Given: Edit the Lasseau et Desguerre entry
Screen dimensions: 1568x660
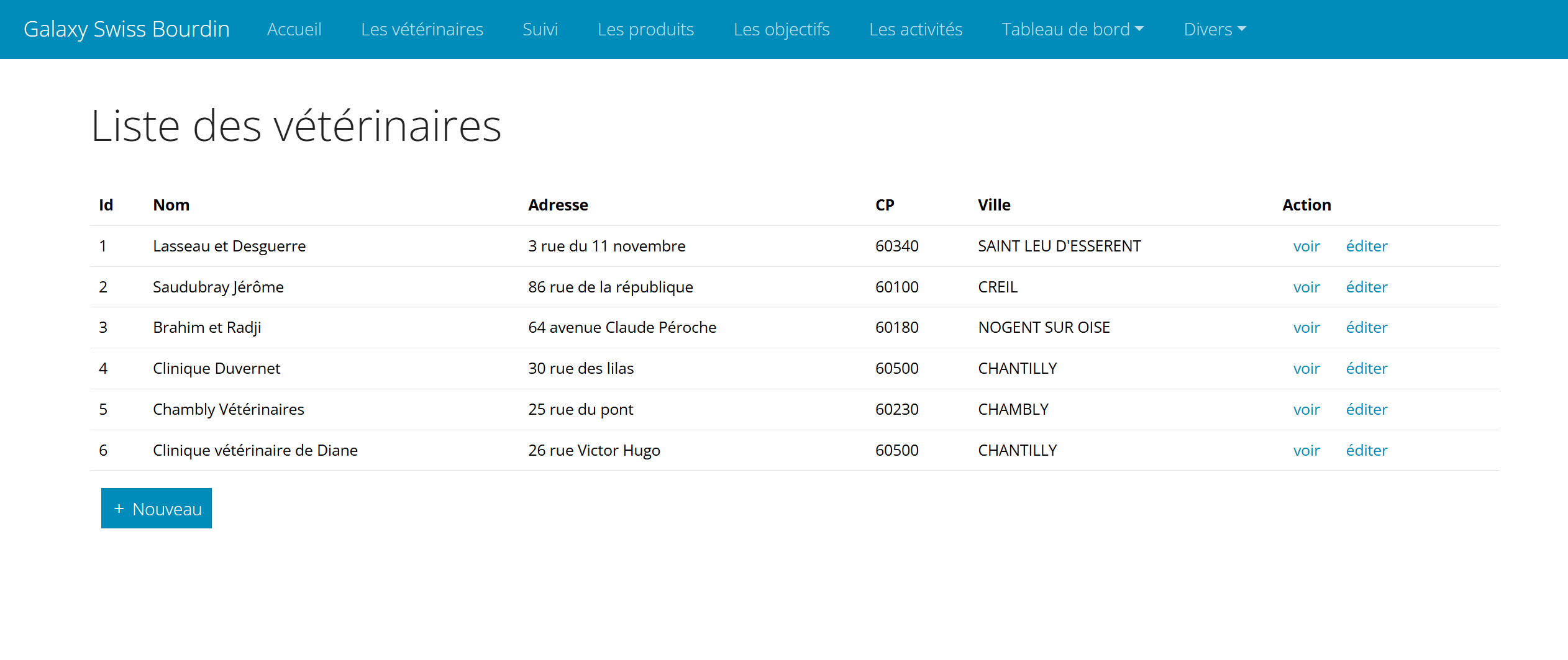Looking at the screenshot, I should coord(1366,246).
